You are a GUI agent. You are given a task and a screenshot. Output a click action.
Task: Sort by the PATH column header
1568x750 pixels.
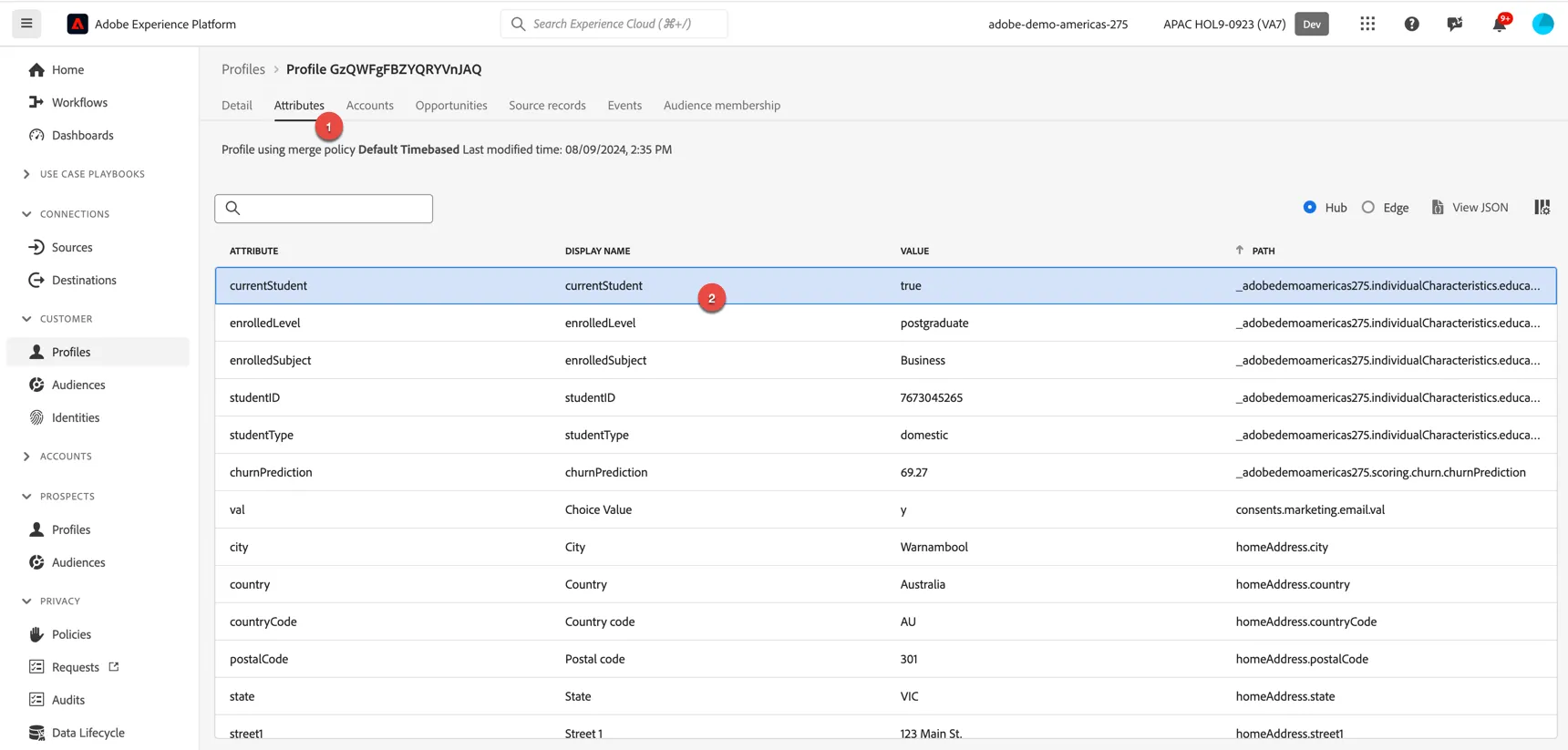[x=1263, y=251]
